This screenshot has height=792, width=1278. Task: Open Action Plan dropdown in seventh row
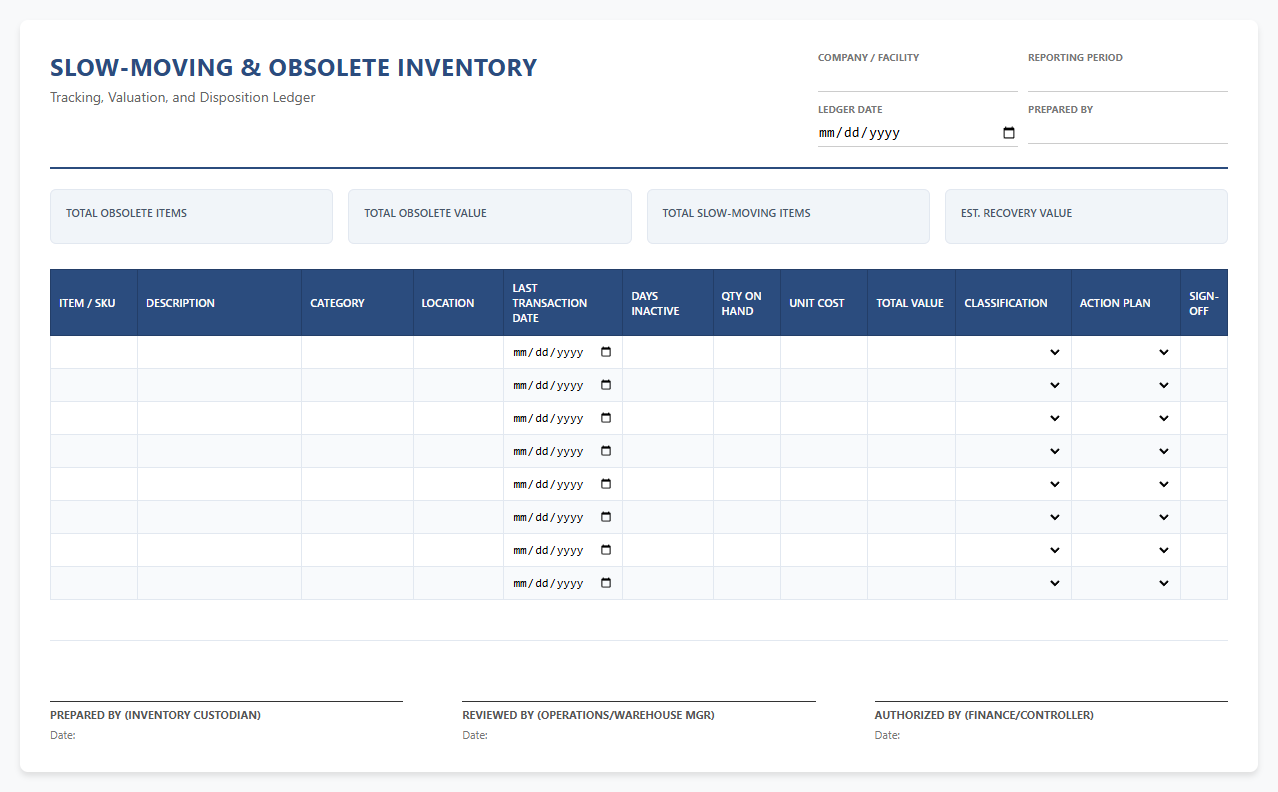click(x=1126, y=550)
